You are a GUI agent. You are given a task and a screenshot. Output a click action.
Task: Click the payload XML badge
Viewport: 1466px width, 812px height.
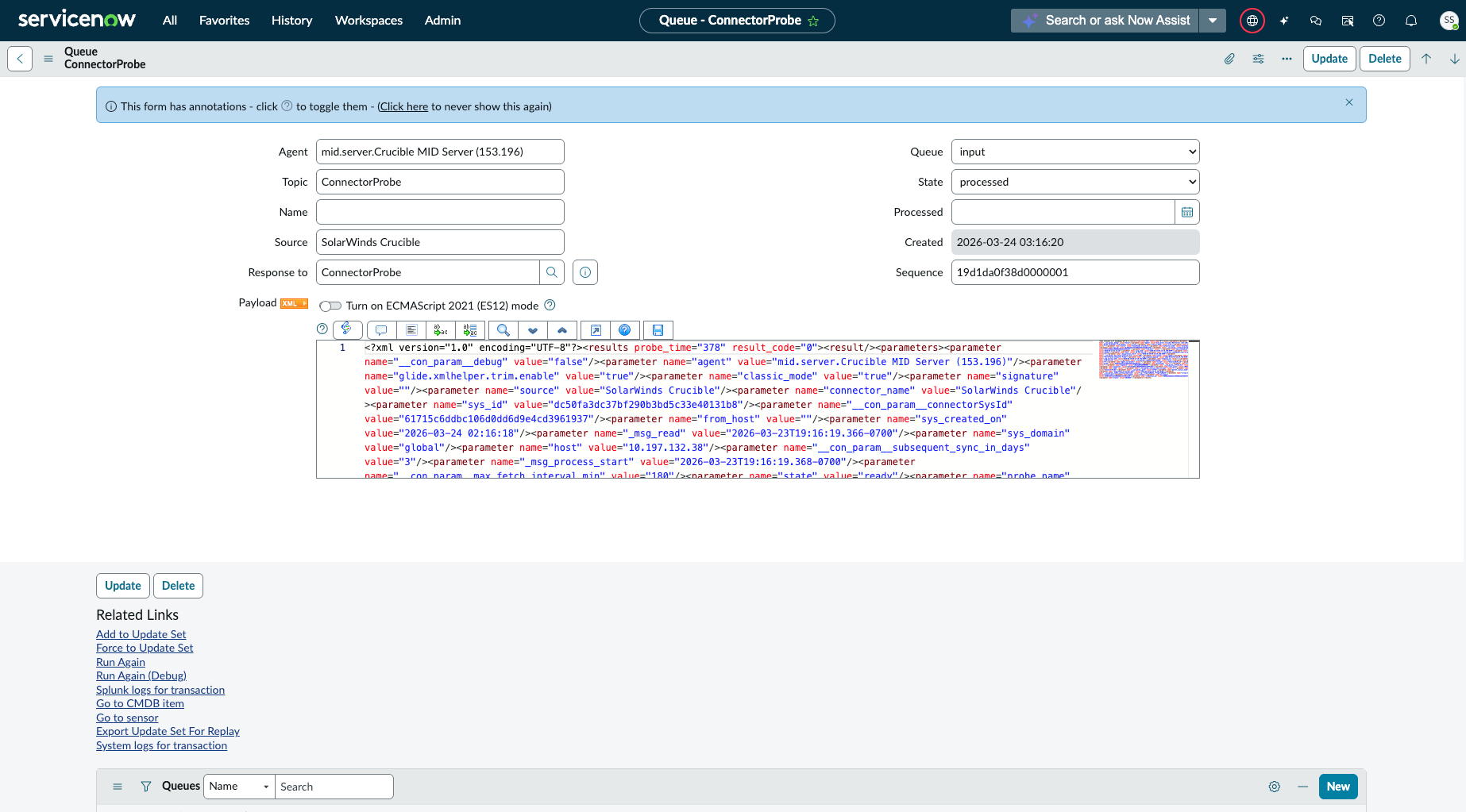click(x=294, y=303)
